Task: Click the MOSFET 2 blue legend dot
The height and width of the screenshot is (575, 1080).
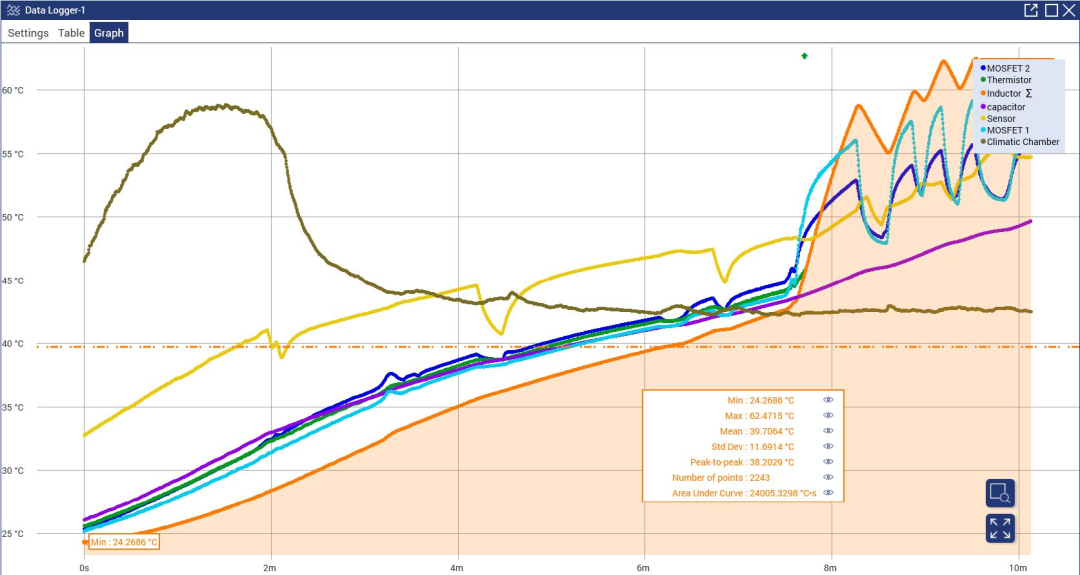Action: [983, 68]
